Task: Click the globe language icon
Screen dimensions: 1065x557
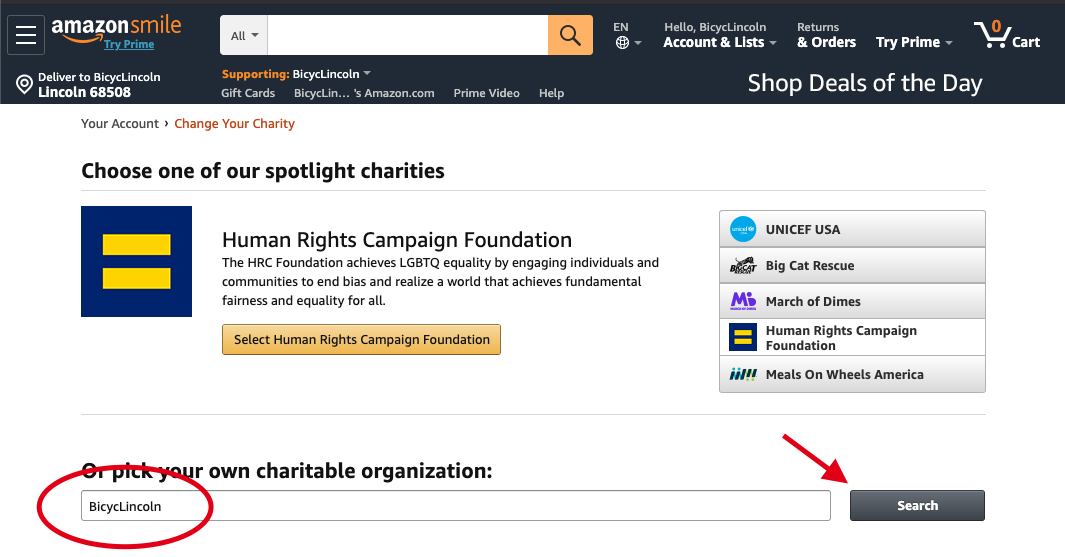Action: pyautogui.click(x=622, y=43)
